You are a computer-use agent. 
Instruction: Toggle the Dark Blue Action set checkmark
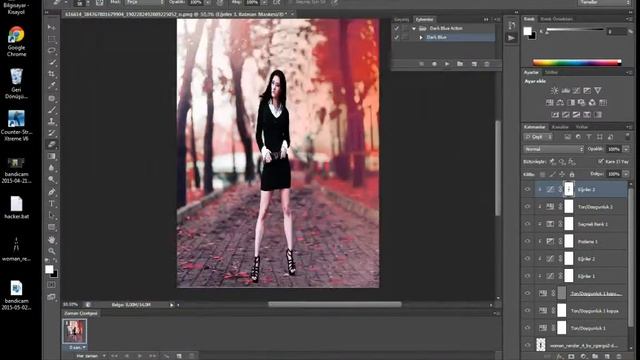coord(396,28)
